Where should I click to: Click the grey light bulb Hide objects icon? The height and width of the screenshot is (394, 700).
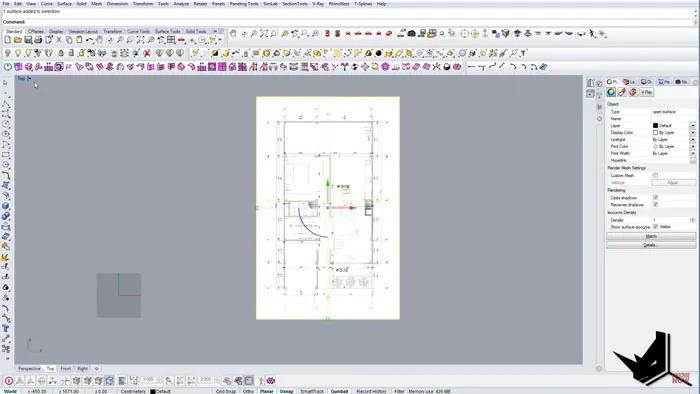pyautogui.click(x=8, y=53)
